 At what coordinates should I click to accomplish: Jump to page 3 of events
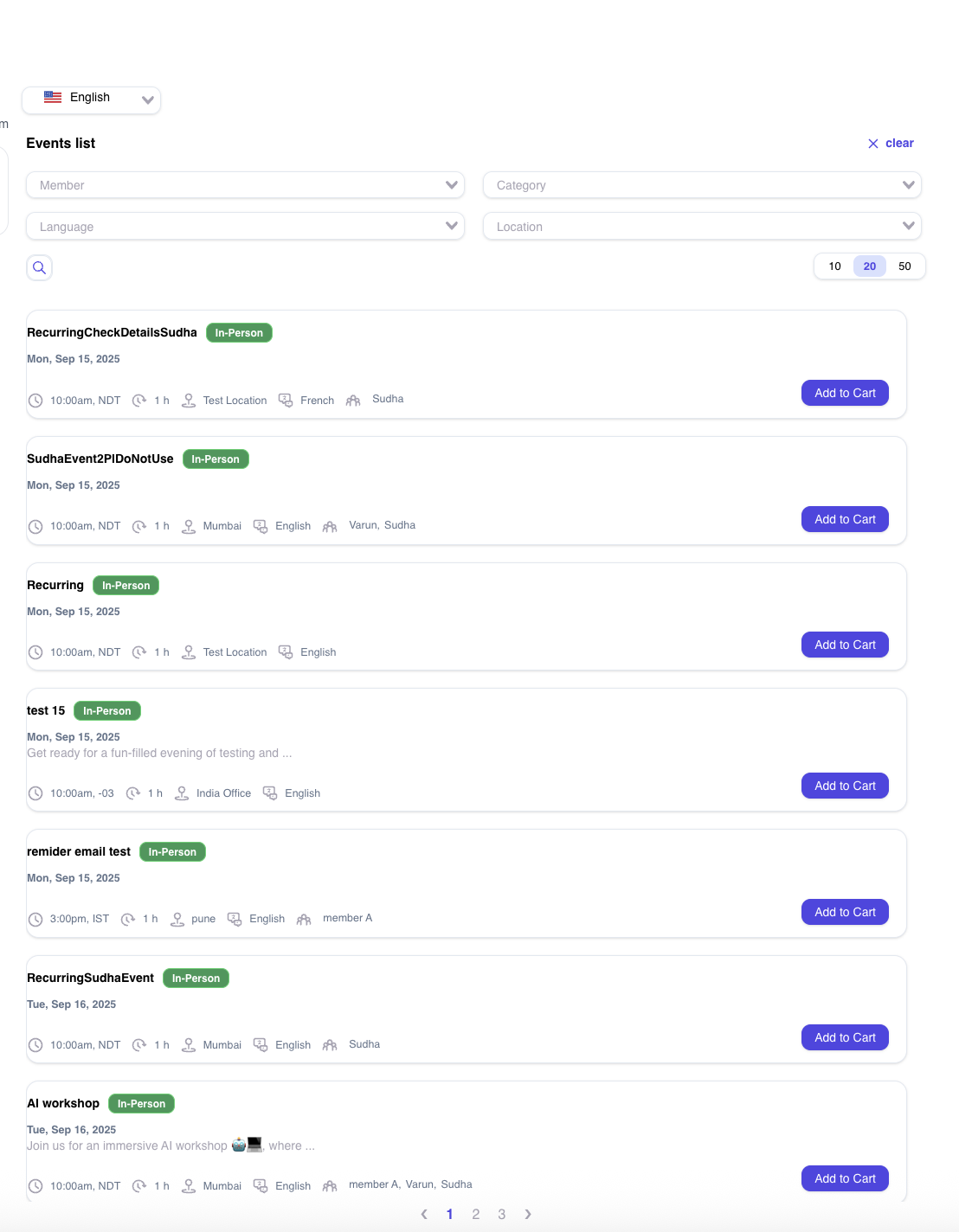[502, 1215]
